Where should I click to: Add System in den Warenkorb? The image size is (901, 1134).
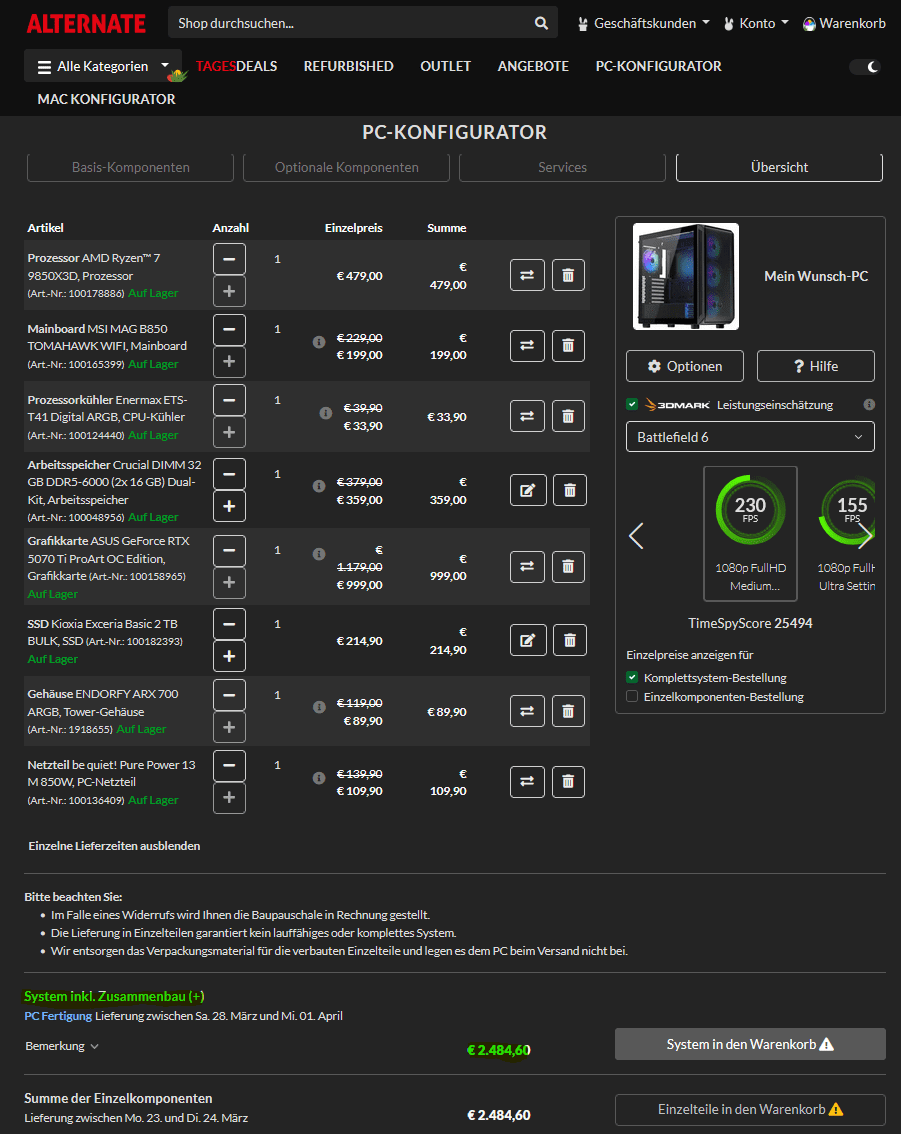click(750, 1044)
